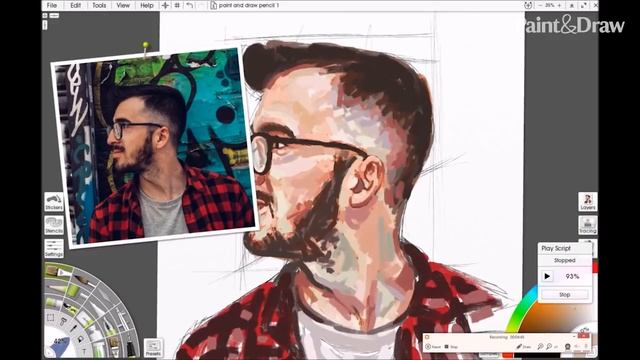Click the Stopped status in Play Script
Viewport: 640px width, 360px height.
[564, 260]
